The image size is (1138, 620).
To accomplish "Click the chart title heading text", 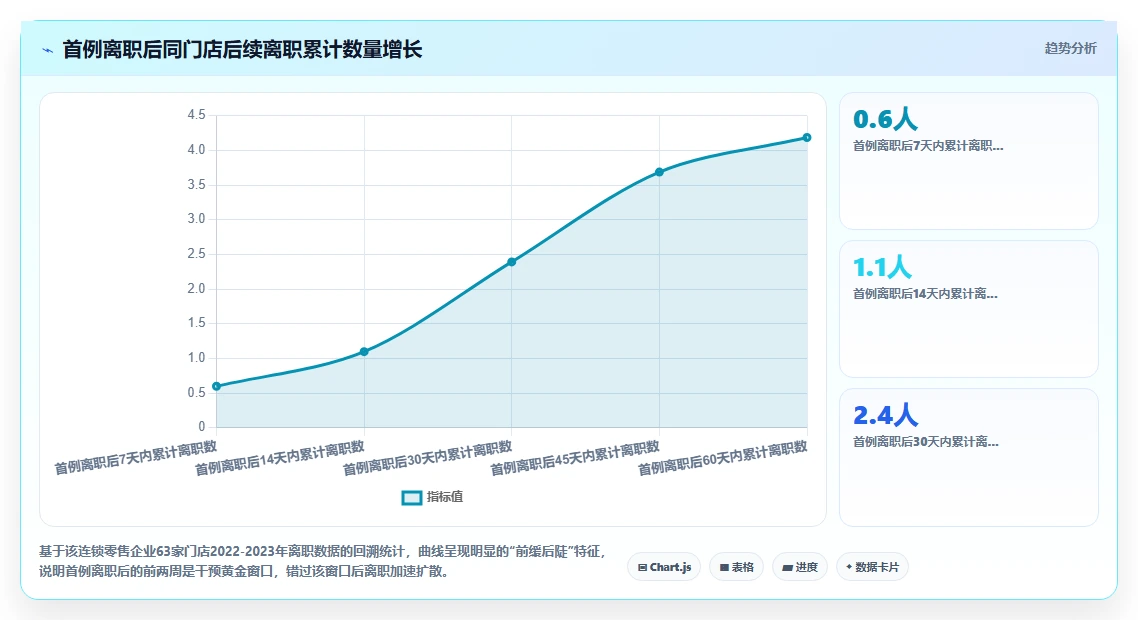I will 242,50.
